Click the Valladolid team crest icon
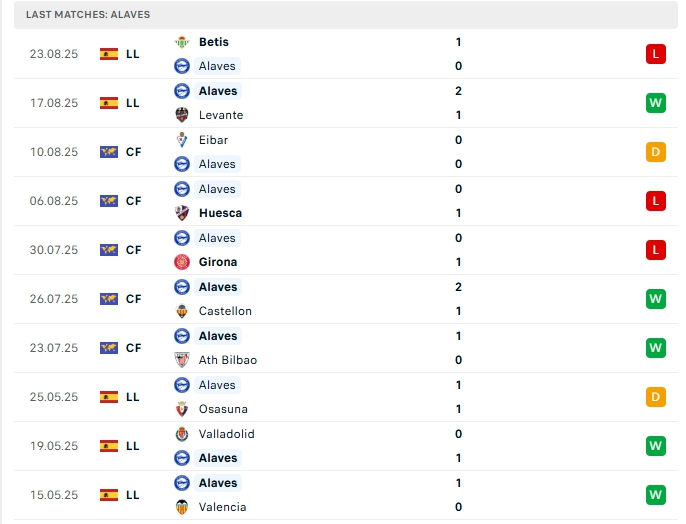Image resolution: width=686 pixels, height=524 pixels. [x=182, y=434]
